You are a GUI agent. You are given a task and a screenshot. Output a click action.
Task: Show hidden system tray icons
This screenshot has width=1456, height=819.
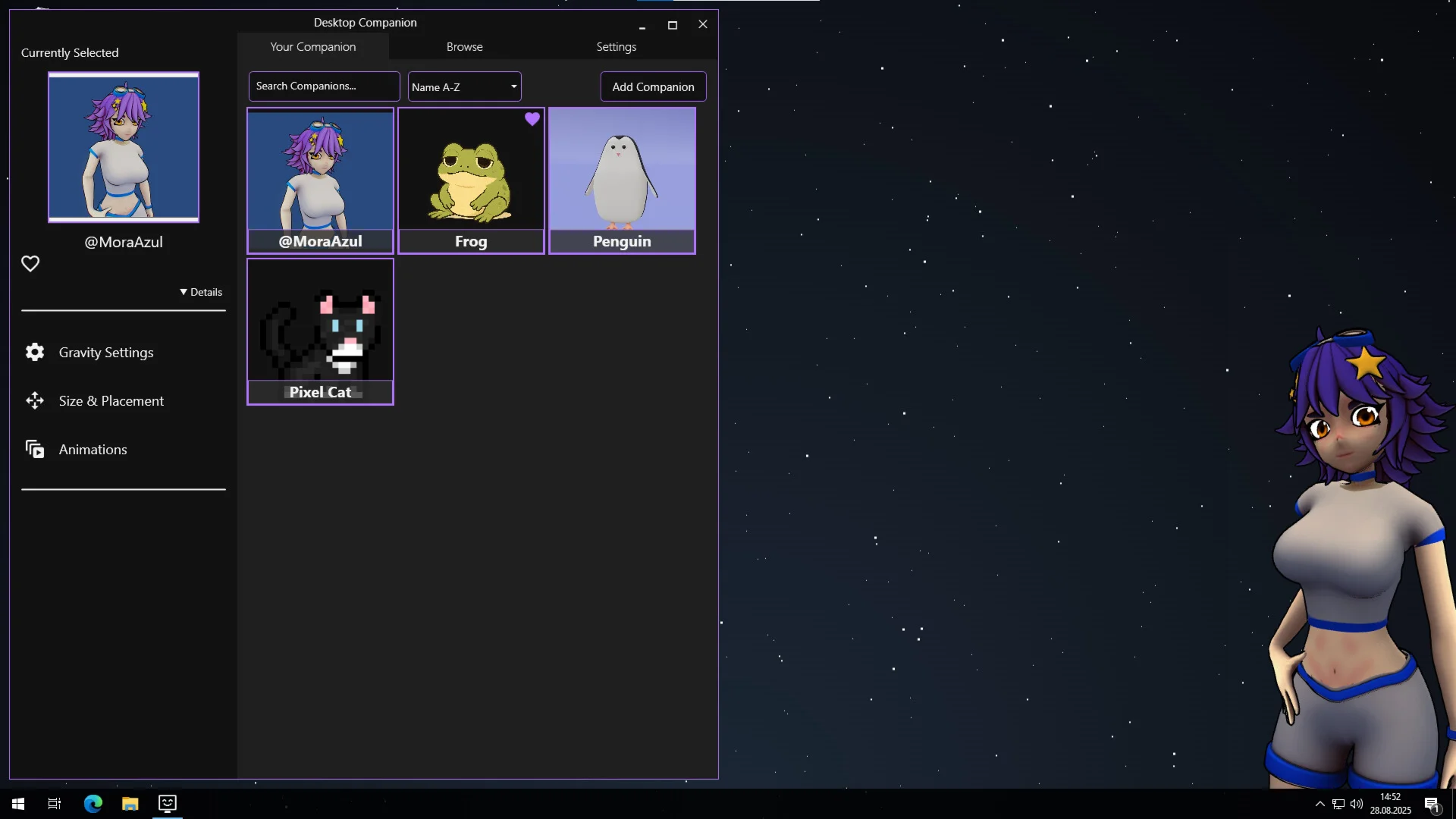tap(1319, 804)
